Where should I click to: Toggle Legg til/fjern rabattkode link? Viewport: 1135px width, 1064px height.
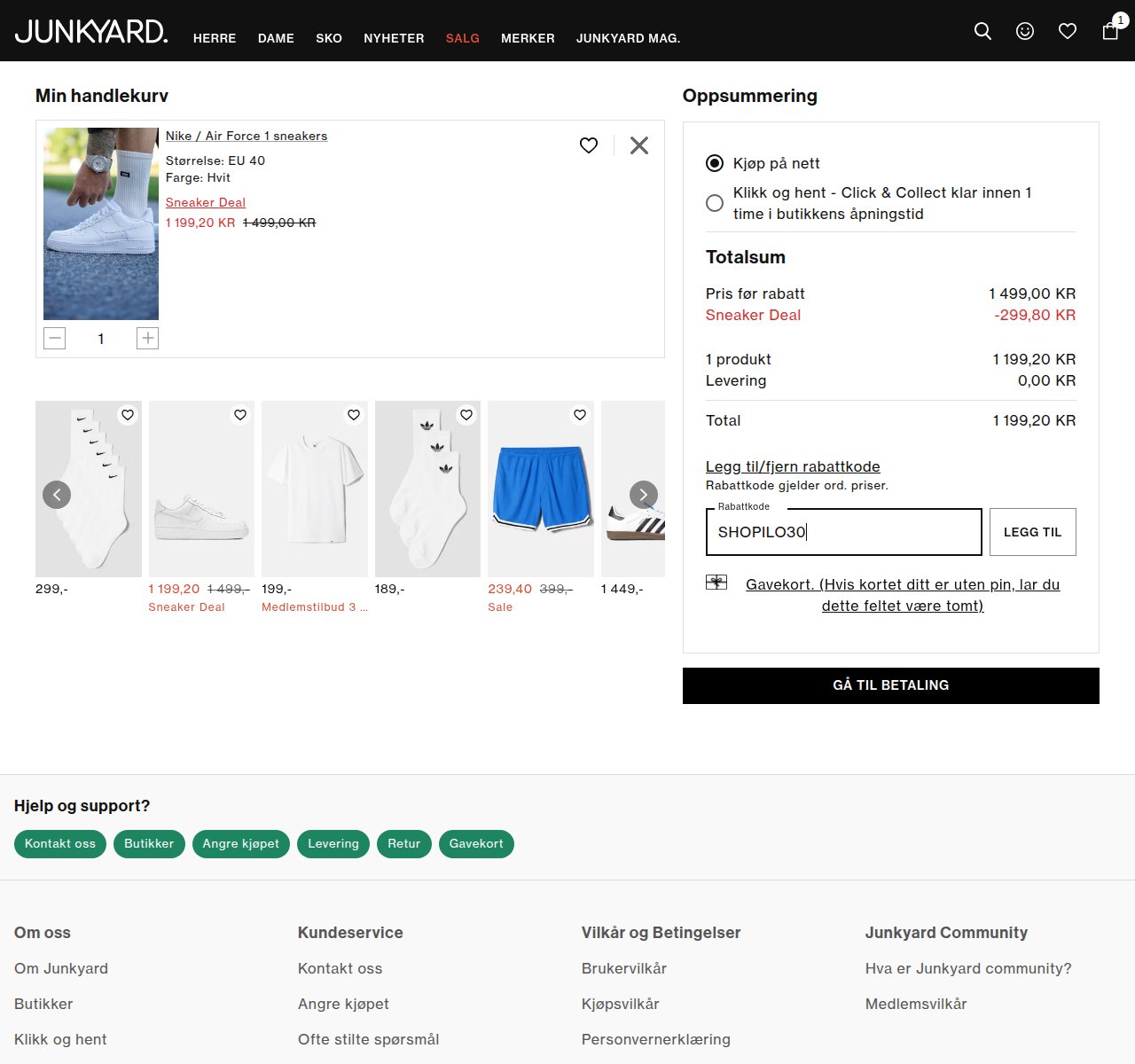coord(793,466)
